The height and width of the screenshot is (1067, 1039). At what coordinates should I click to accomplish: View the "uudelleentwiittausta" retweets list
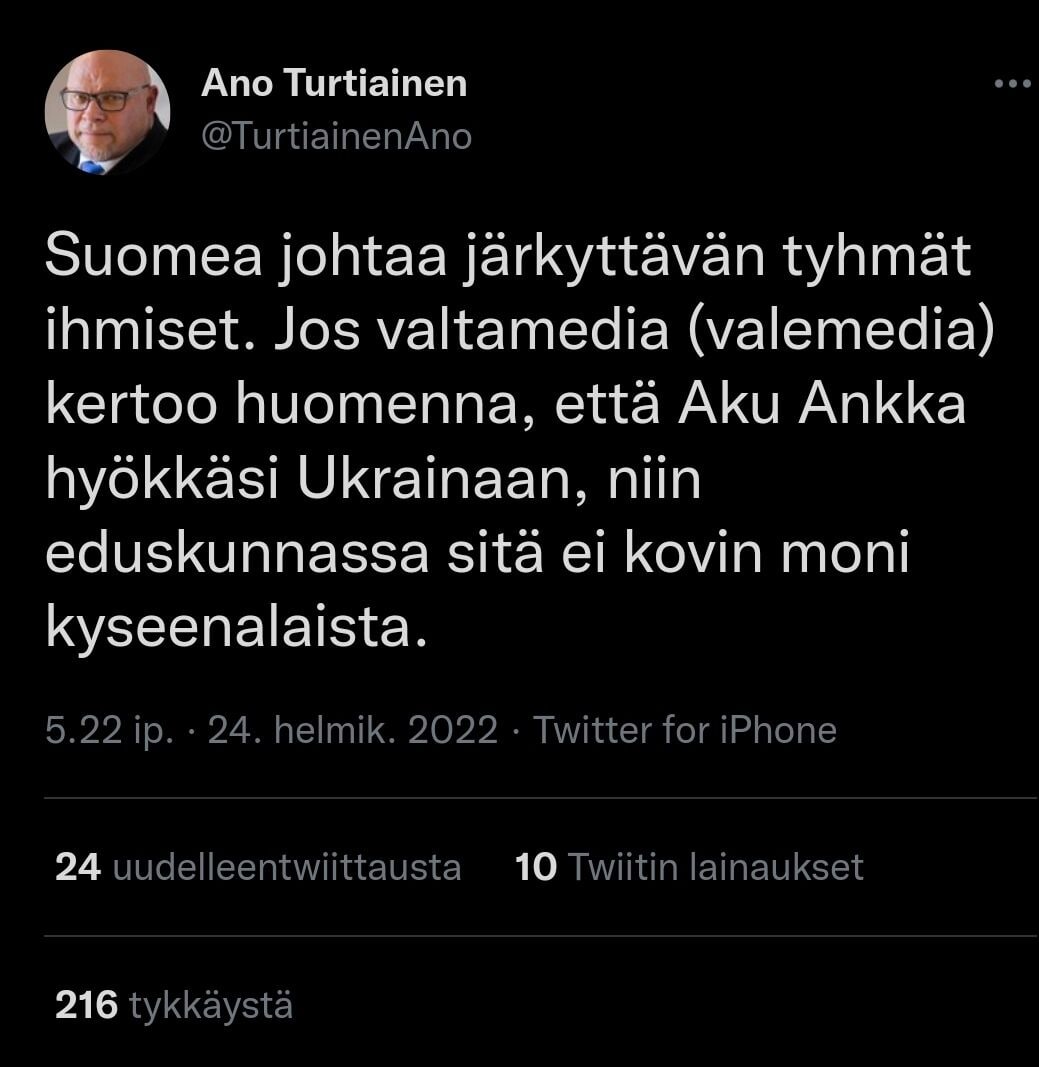point(287,867)
